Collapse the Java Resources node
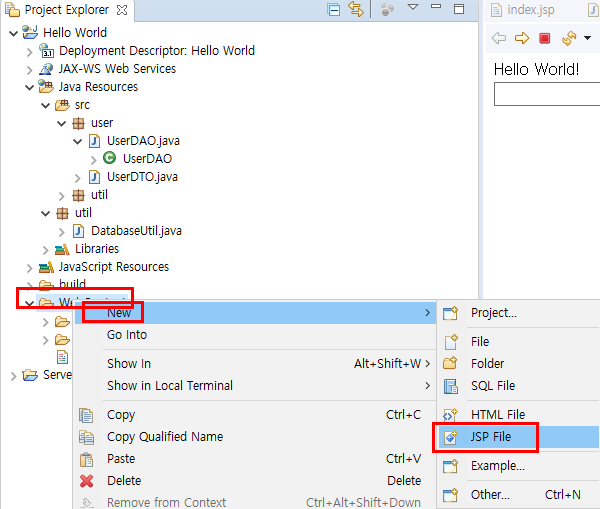This screenshot has width=600, height=509. (x=29, y=88)
